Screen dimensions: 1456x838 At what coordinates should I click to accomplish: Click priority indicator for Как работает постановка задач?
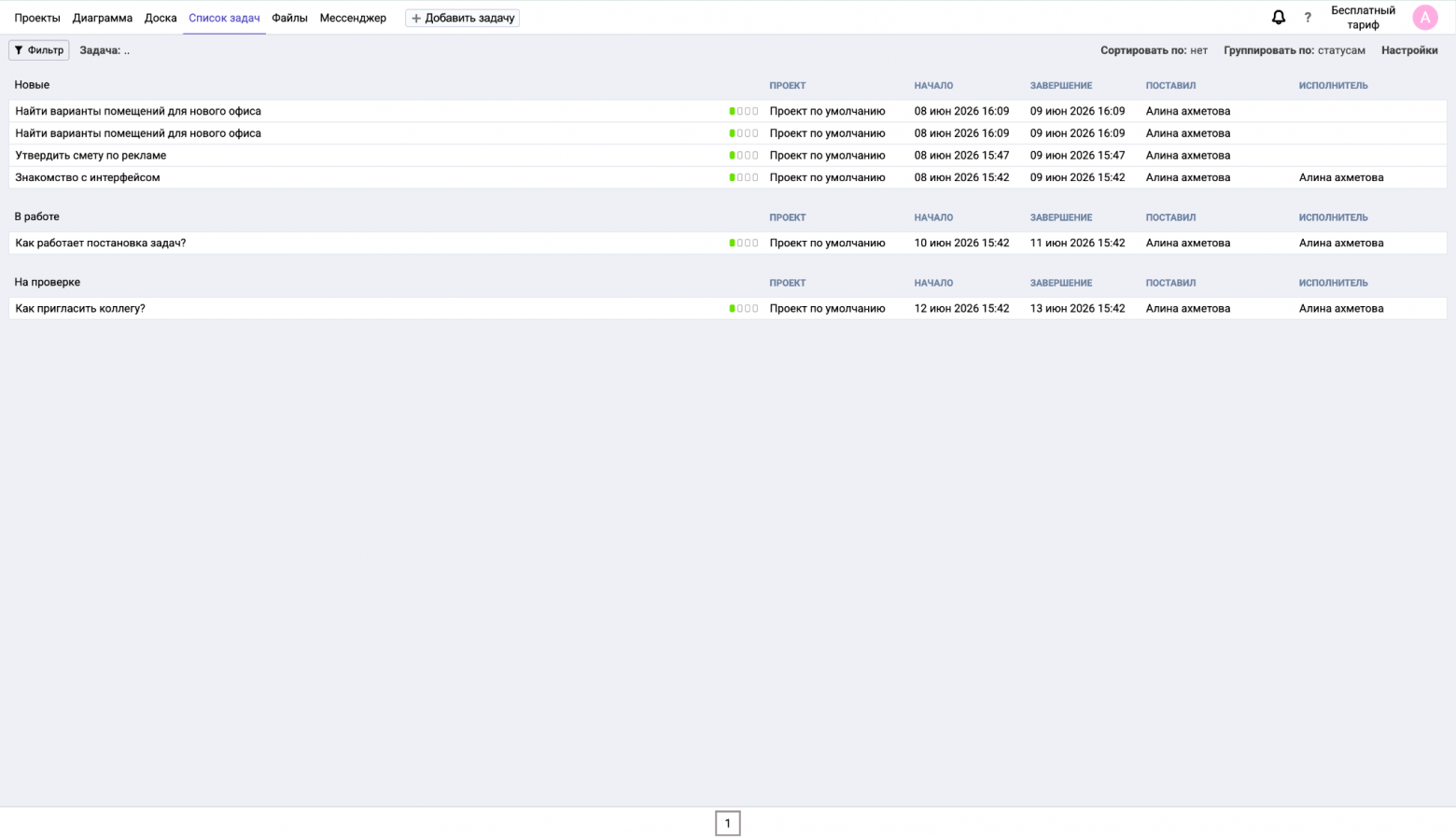point(743,243)
